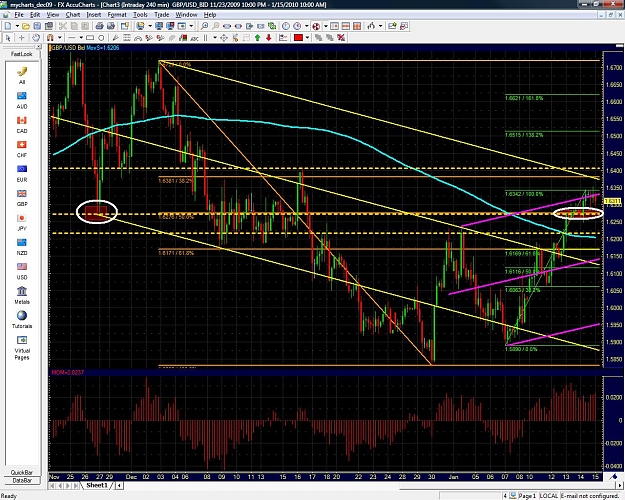The height and width of the screenshot is (500, 625).
Task: Open the Edit menu
Action: (x=35, y=15)
